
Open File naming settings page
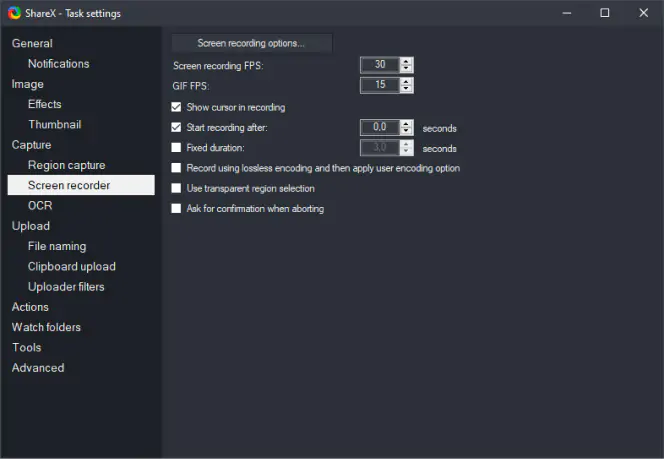click(x=57, y=246)
